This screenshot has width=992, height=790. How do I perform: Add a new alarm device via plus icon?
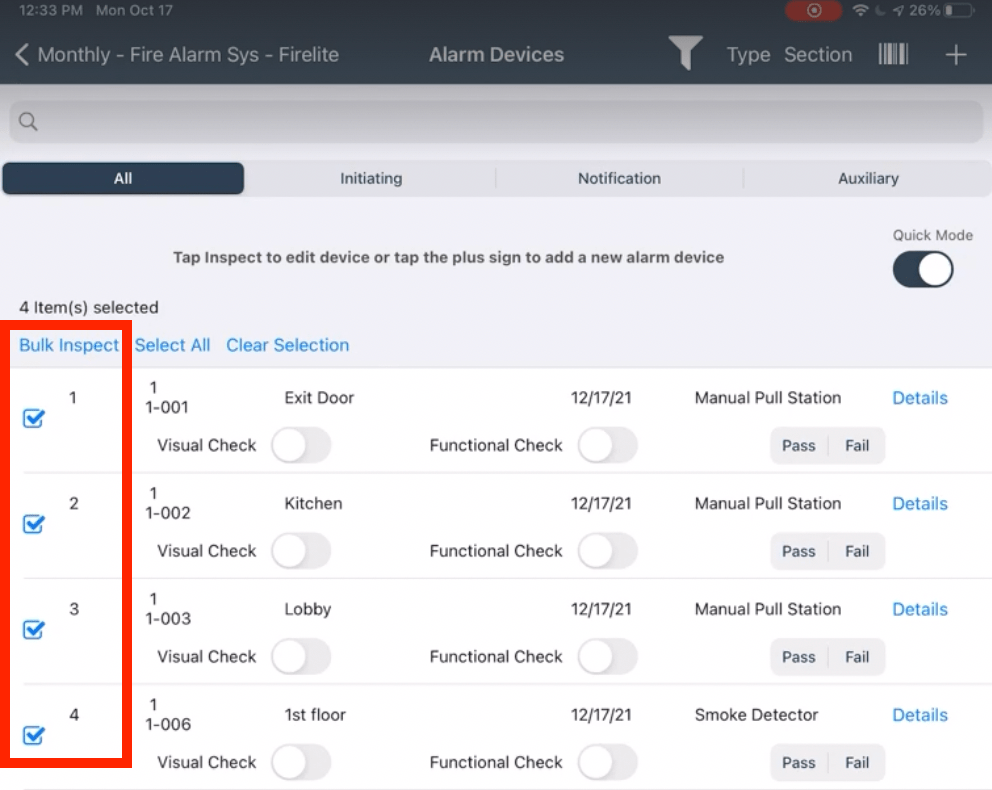pos(956,55)
